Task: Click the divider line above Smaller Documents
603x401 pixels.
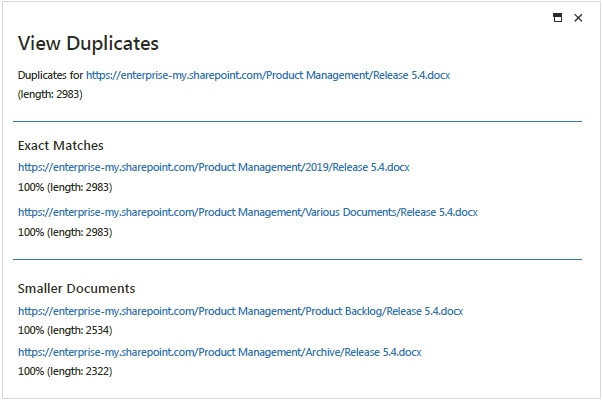Action: point(297,259)
